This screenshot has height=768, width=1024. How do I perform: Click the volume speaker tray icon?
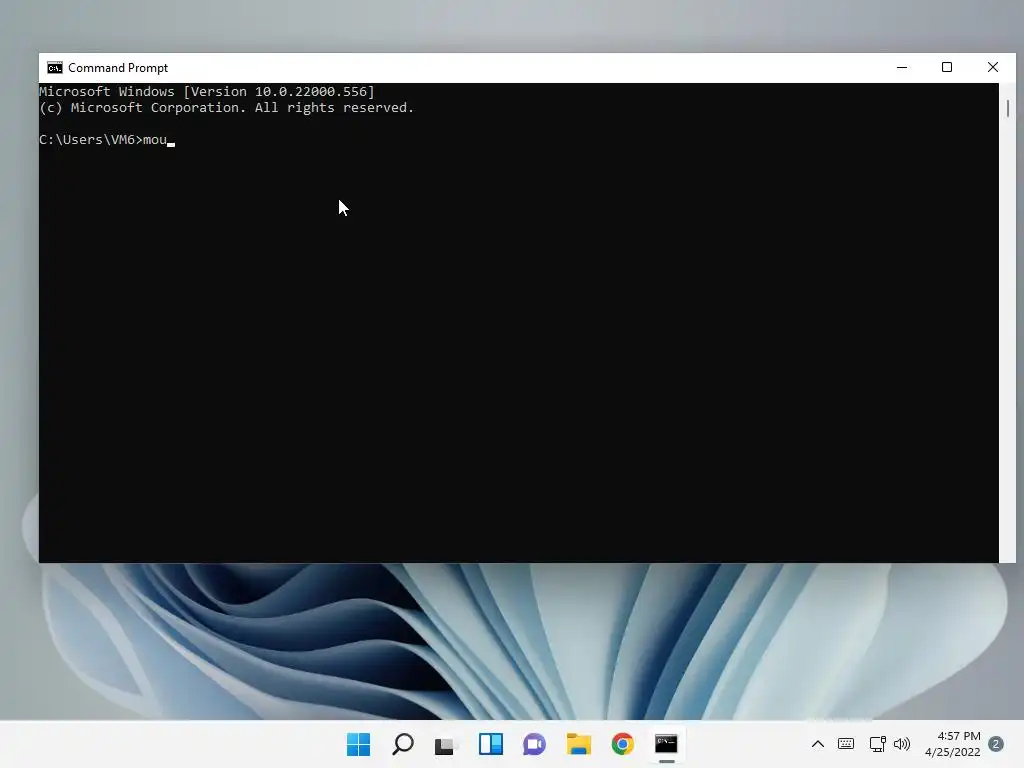[902, 744]
